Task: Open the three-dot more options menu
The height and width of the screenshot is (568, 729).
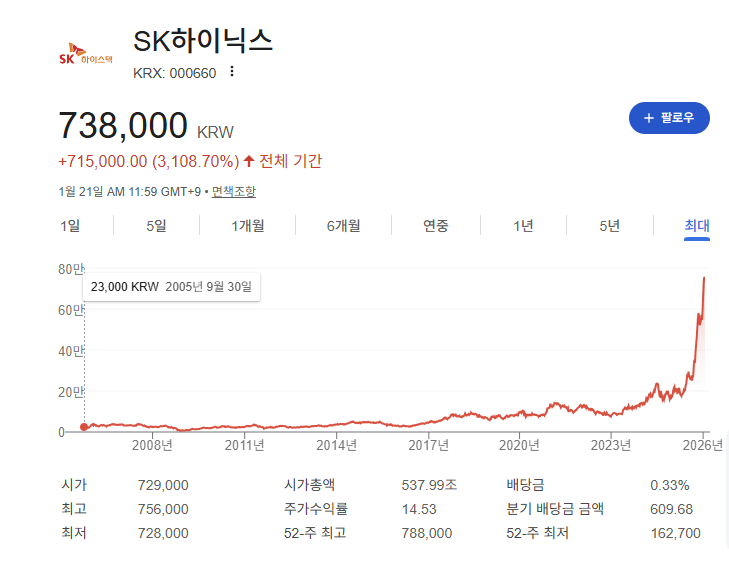Action: tap(232, 72)
